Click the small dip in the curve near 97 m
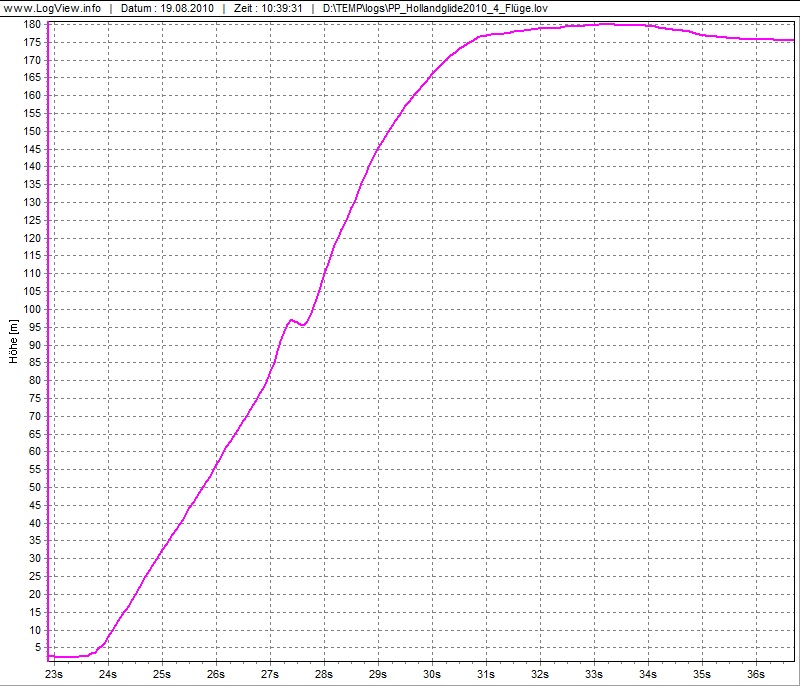This screenshot has width=800, height=686. pos(302,325)
